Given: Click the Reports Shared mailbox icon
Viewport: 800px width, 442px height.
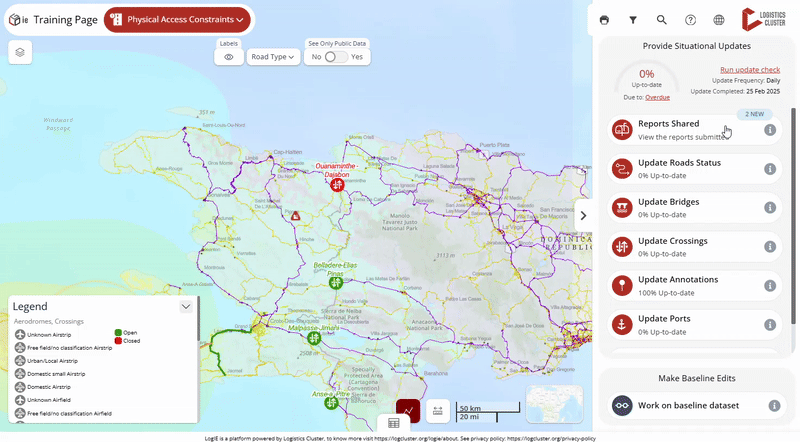Looking at the screenshot, I should pos(622,130).
